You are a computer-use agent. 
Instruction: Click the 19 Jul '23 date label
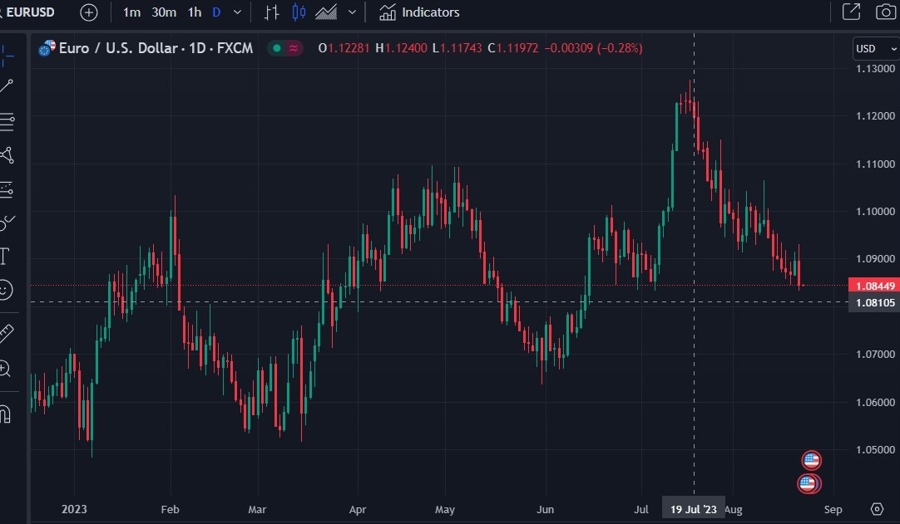[693, 509]
